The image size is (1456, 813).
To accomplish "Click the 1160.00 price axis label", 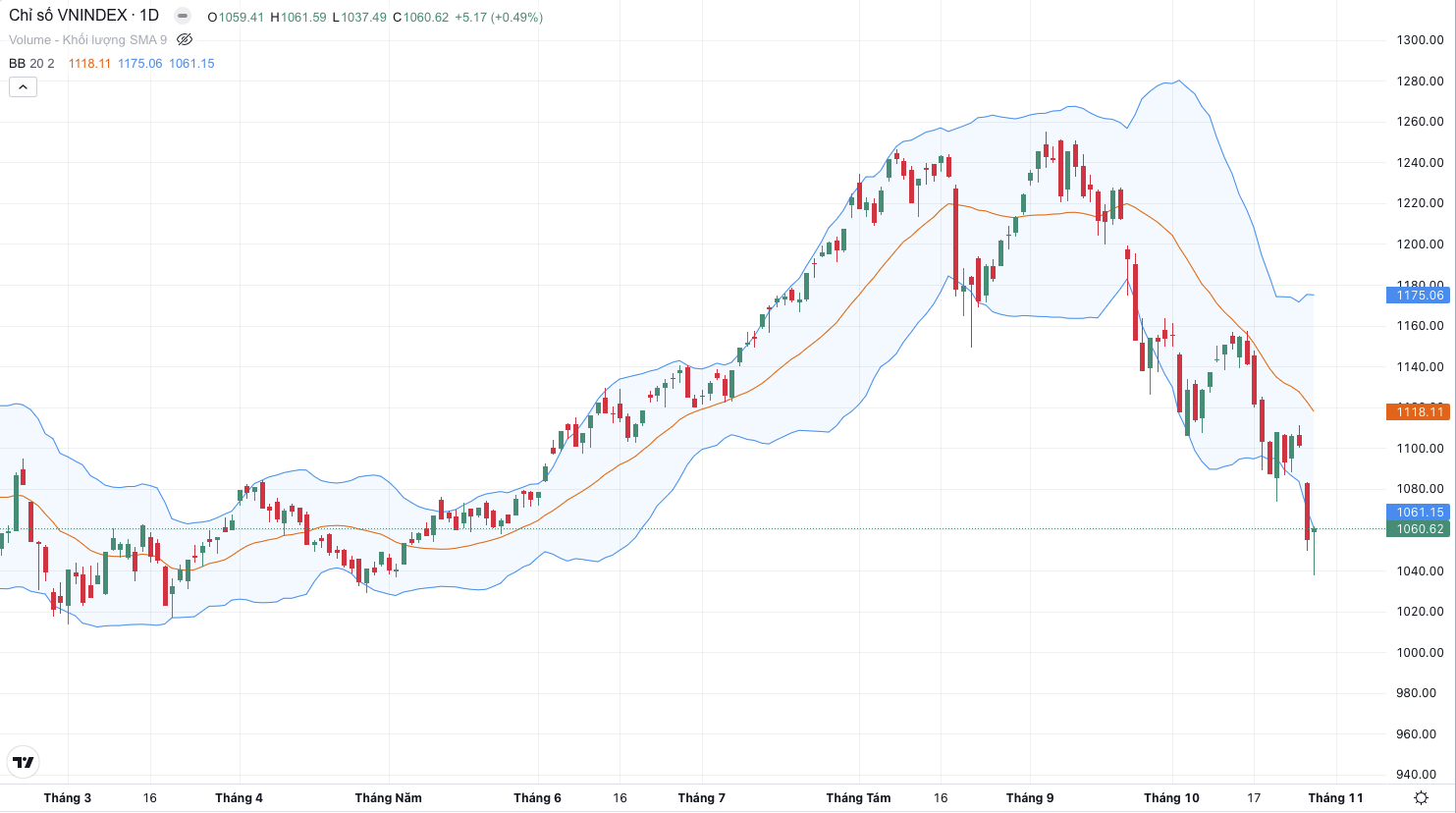I will click(x=1420, y=326).
